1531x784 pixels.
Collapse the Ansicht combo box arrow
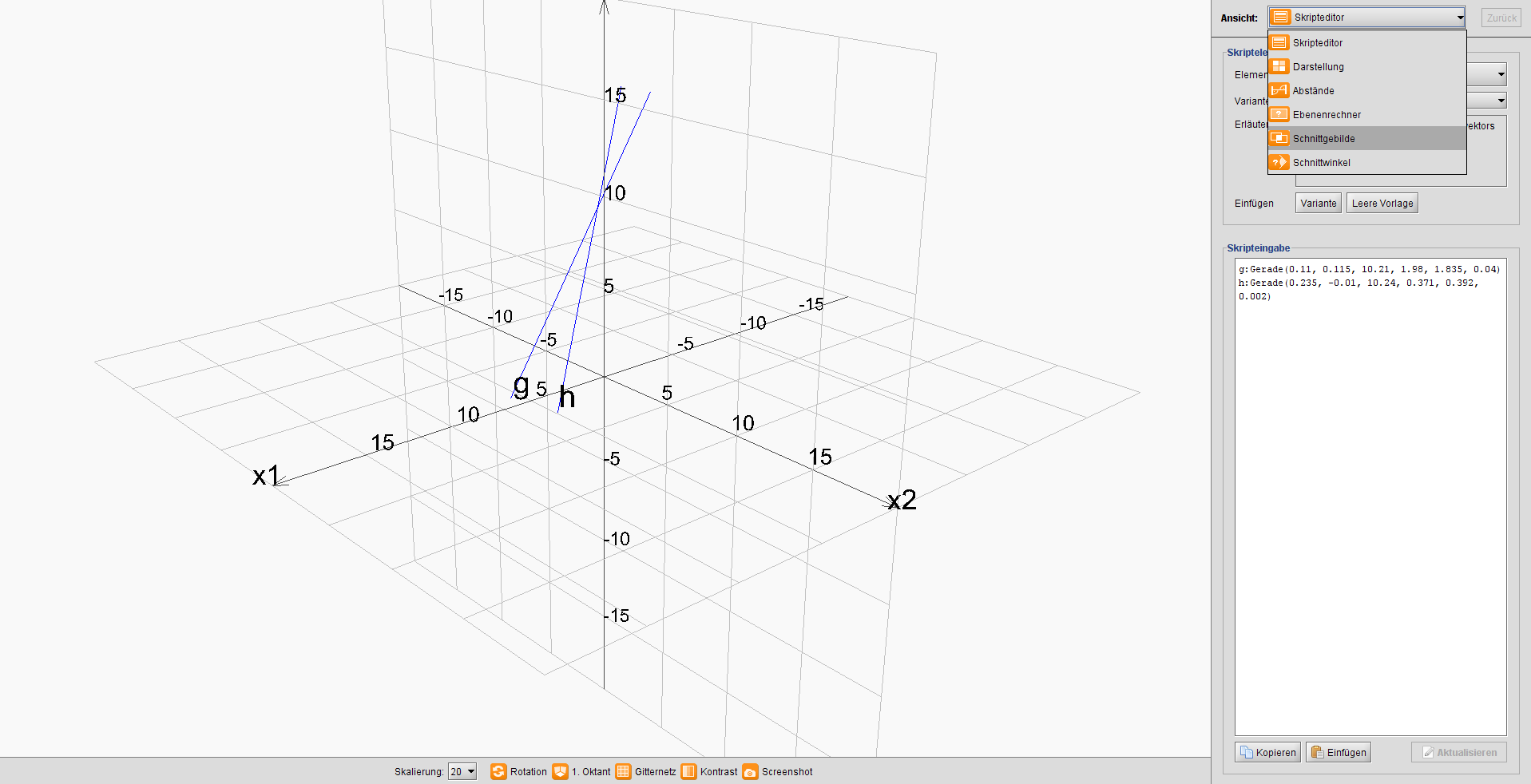click(1459, 18)
